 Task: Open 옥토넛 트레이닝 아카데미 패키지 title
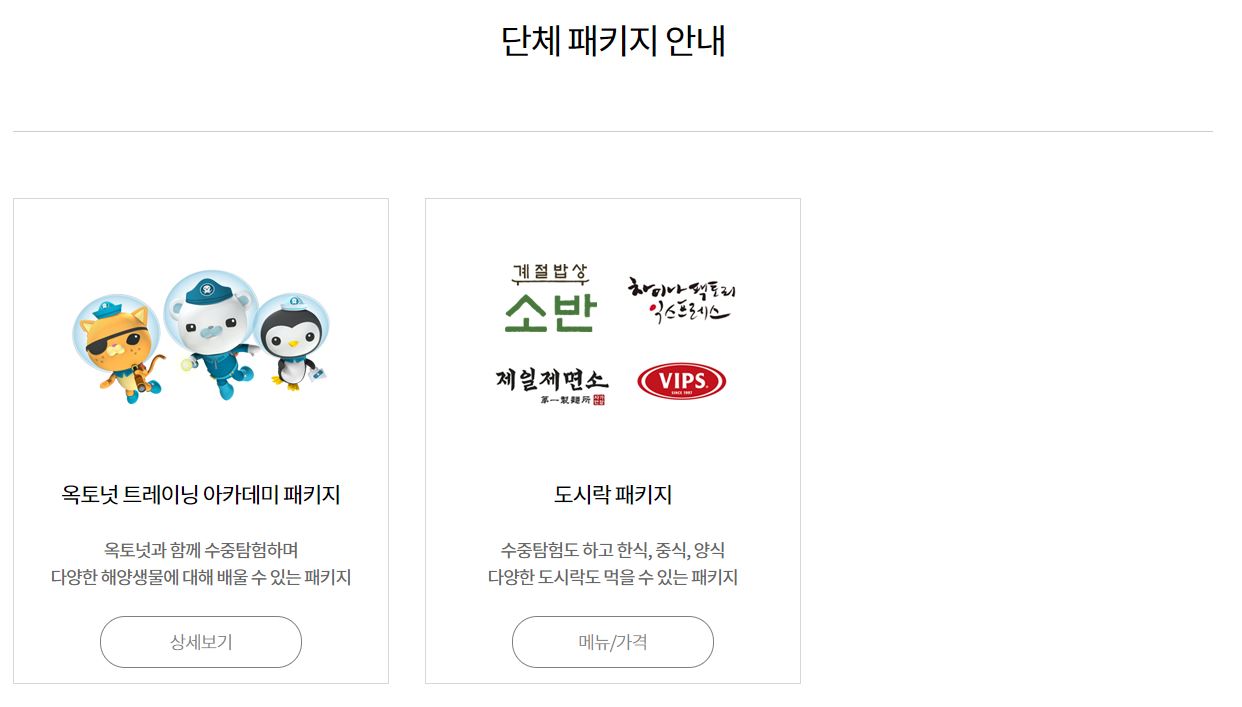click(201, 495)
